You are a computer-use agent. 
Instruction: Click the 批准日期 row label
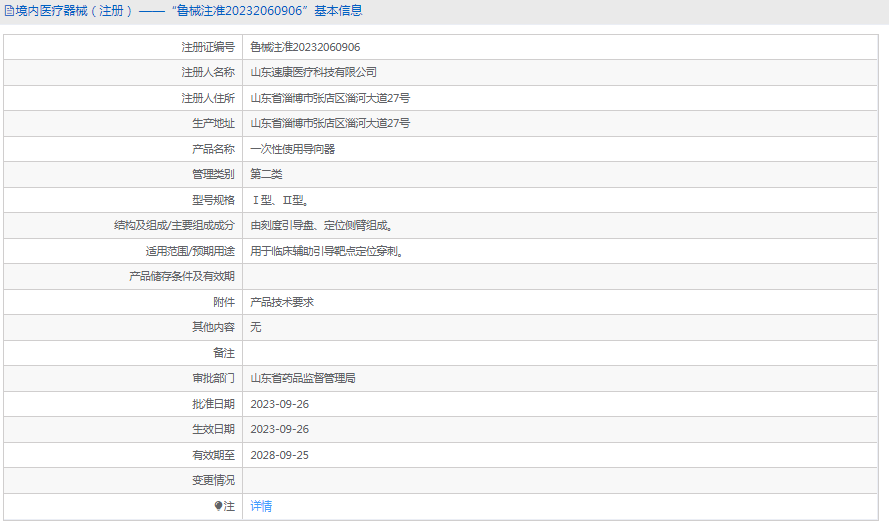coord(213,404)
